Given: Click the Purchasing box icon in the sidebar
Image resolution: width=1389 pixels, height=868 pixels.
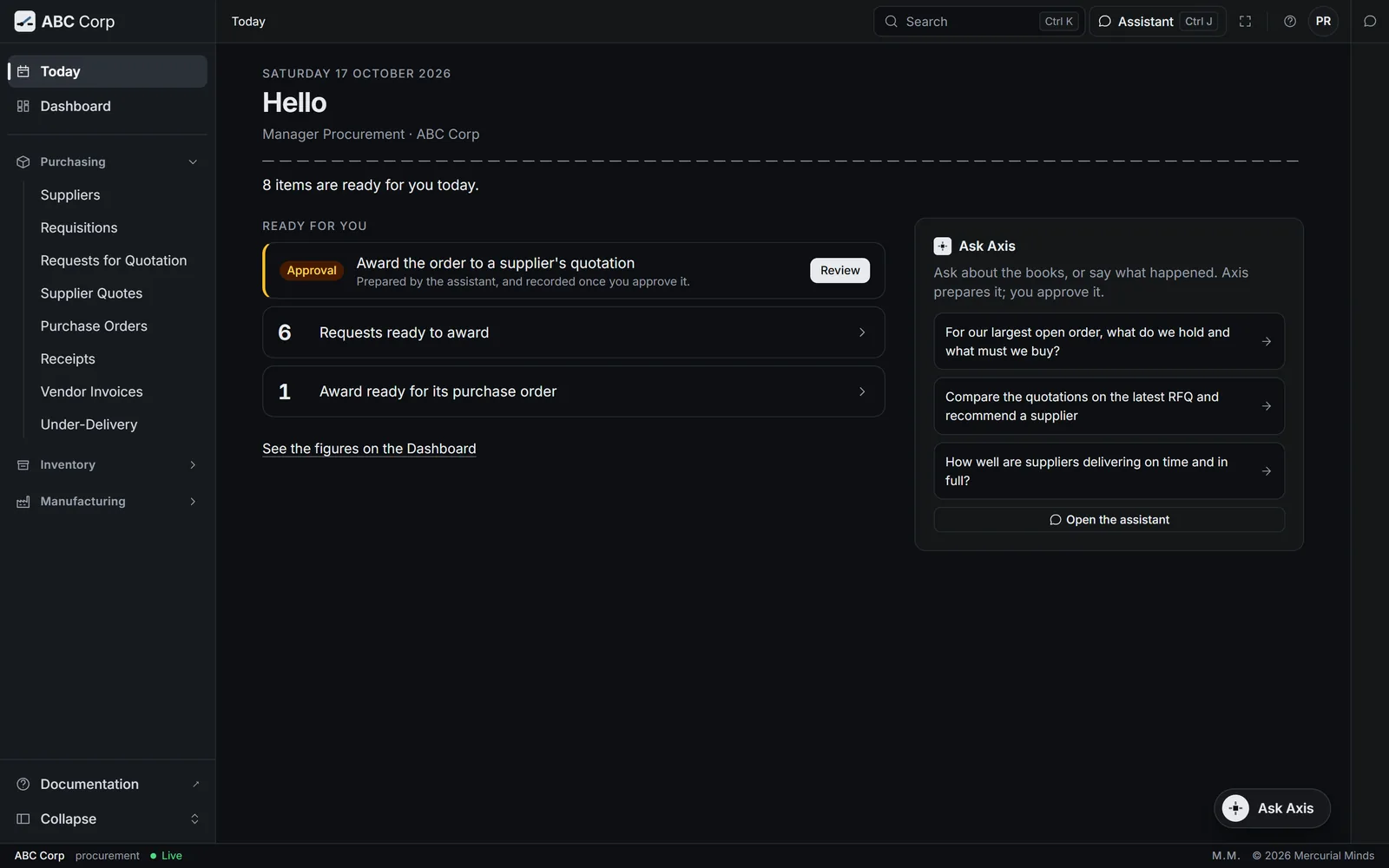Looking at the screenshot, I should [x=23, y=162].
